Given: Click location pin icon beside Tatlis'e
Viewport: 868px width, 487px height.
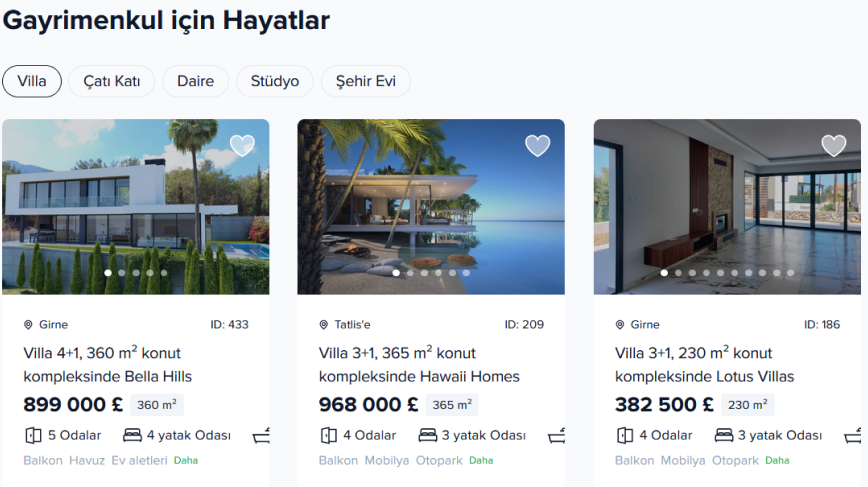Looking at the screenshot, I should pos(324,325).
